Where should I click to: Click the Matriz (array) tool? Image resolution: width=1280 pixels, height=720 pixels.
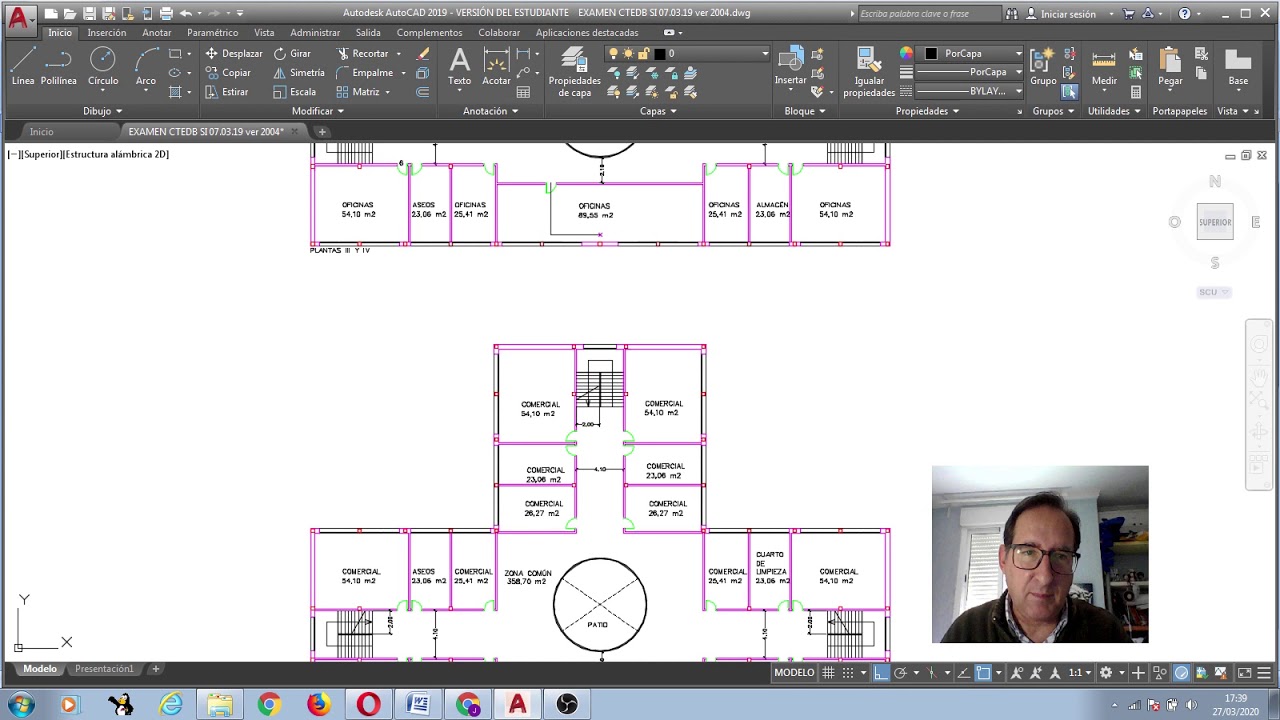pyautogui.click(x=358, y=91)
